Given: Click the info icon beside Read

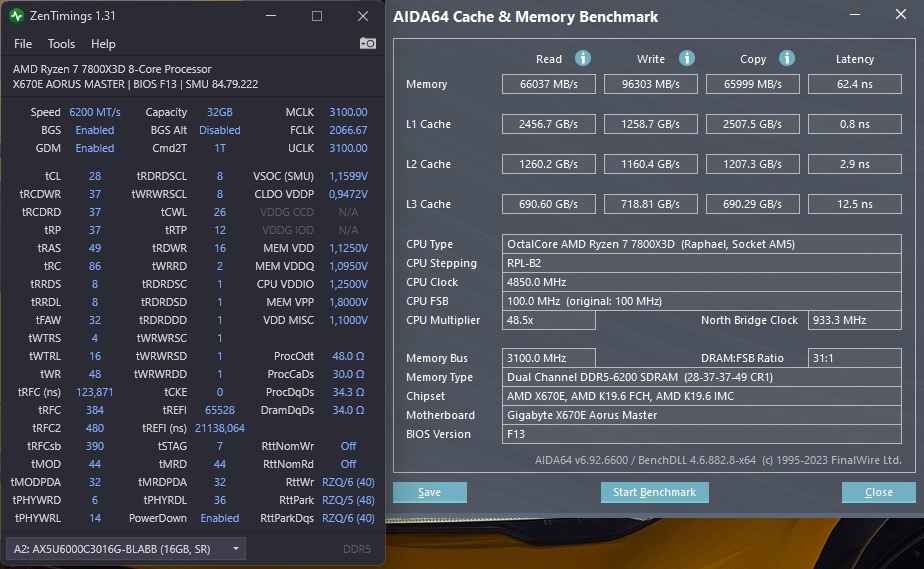Looking at the screenshot, I should tap(583, 58).
